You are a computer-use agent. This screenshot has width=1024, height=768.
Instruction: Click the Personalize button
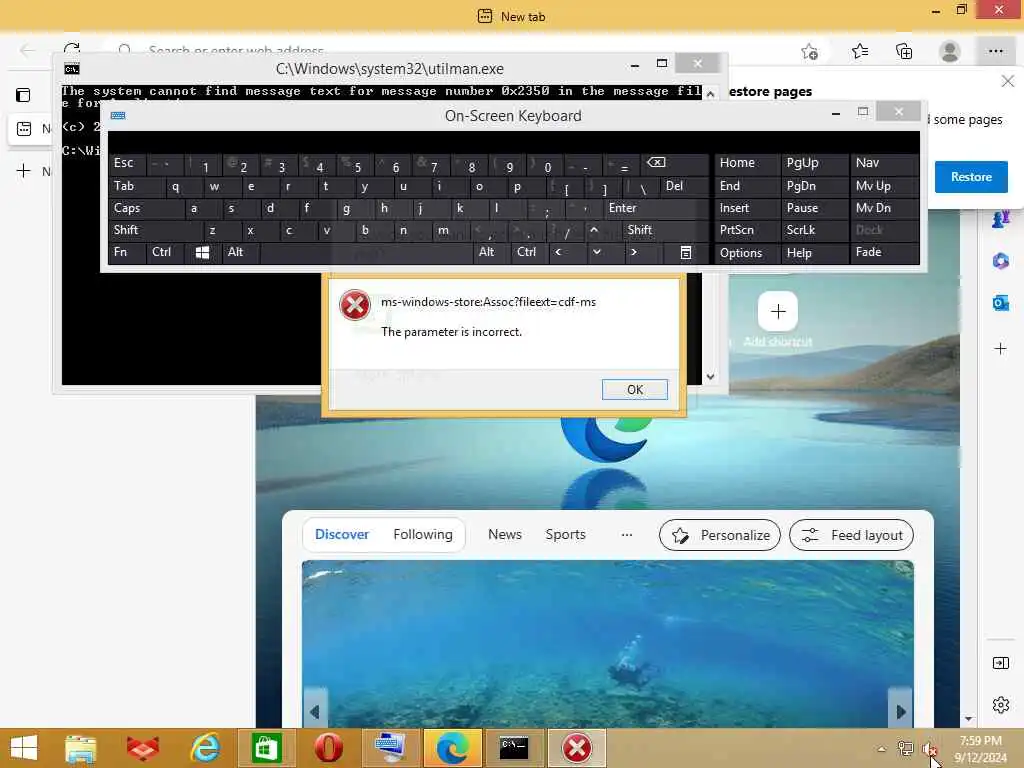click(720, 536)
